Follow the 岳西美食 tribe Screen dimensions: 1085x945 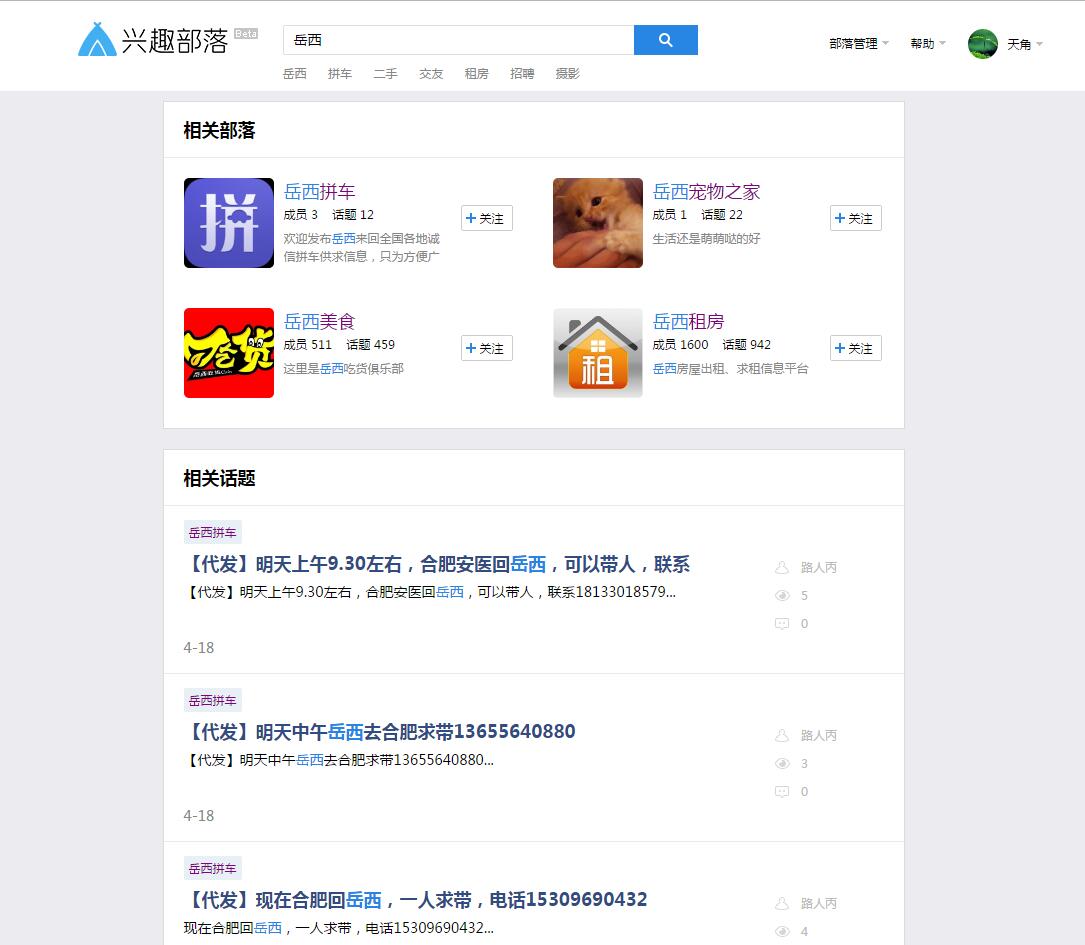486,348
